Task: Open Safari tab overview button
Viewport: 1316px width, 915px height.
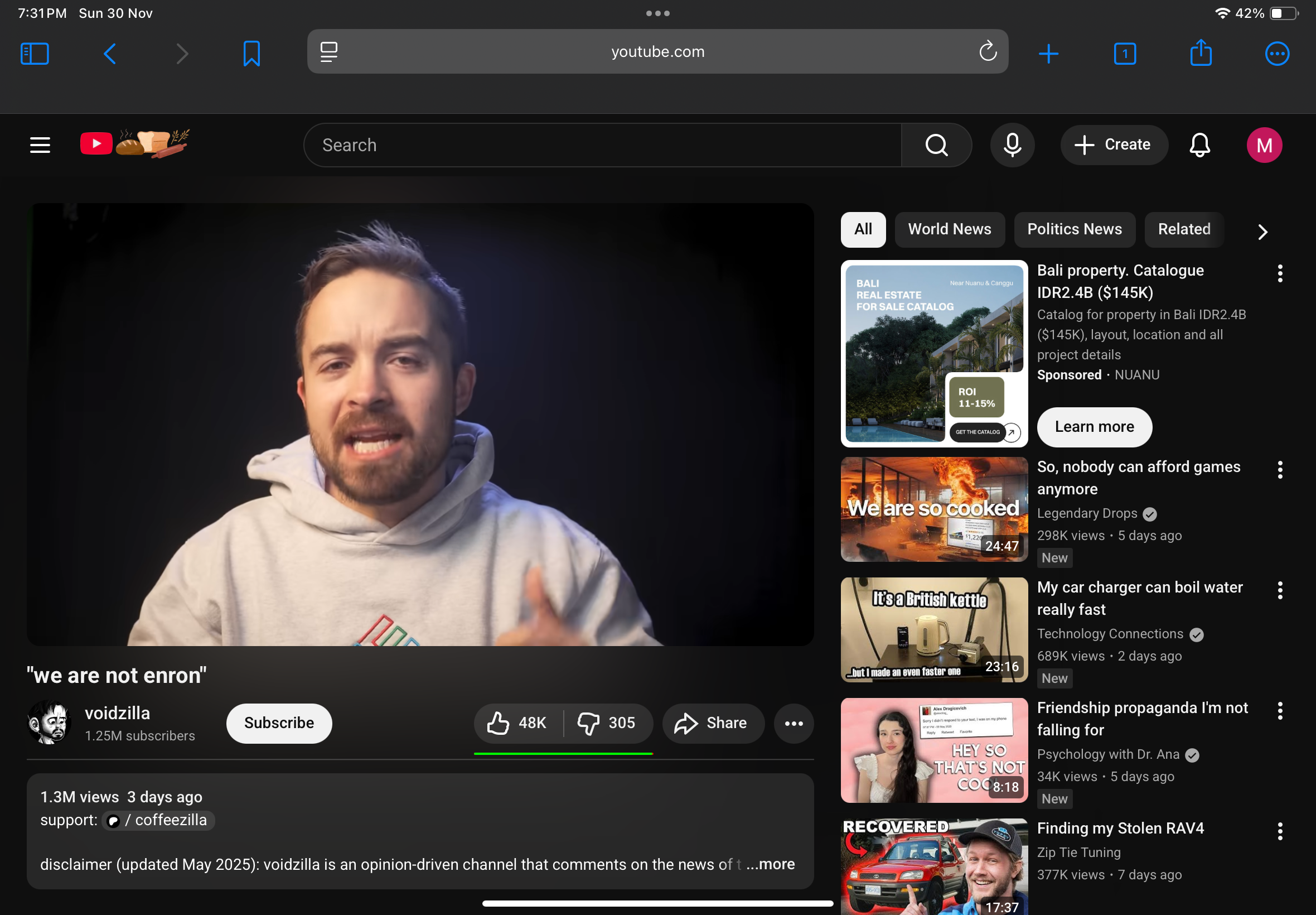Action: point(1124,54)
